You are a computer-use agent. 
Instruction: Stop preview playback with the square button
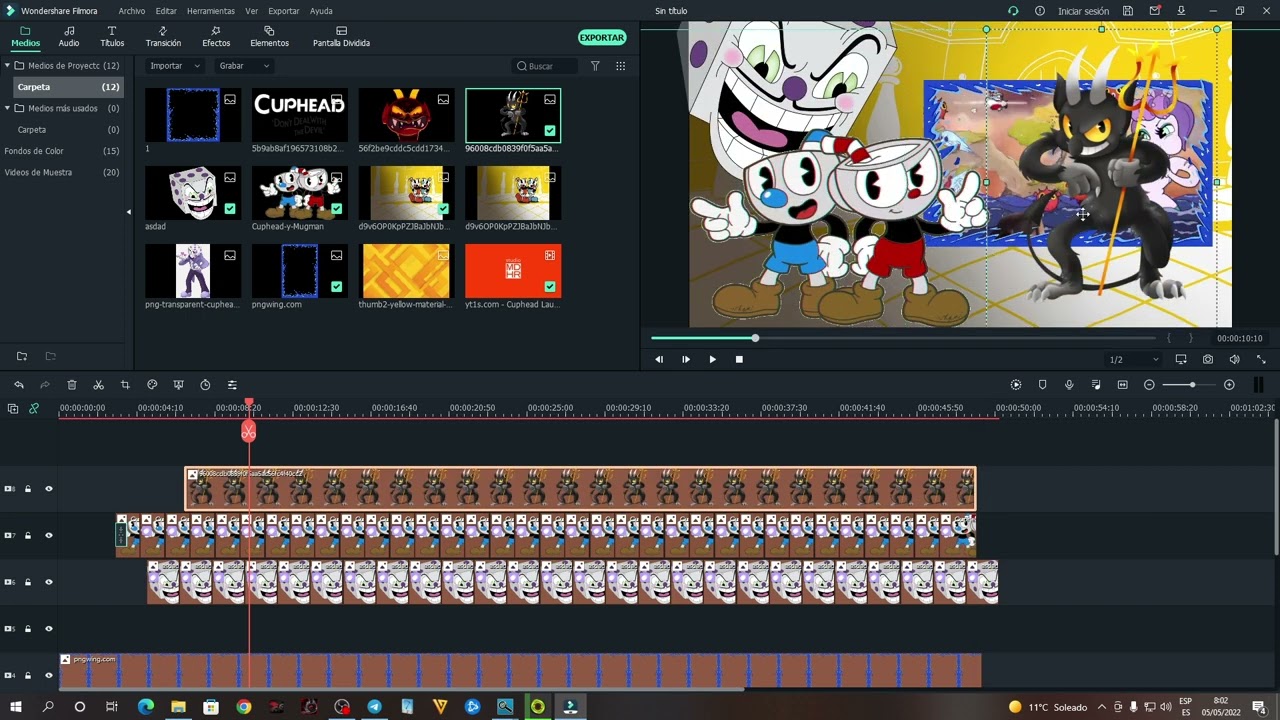739,359
